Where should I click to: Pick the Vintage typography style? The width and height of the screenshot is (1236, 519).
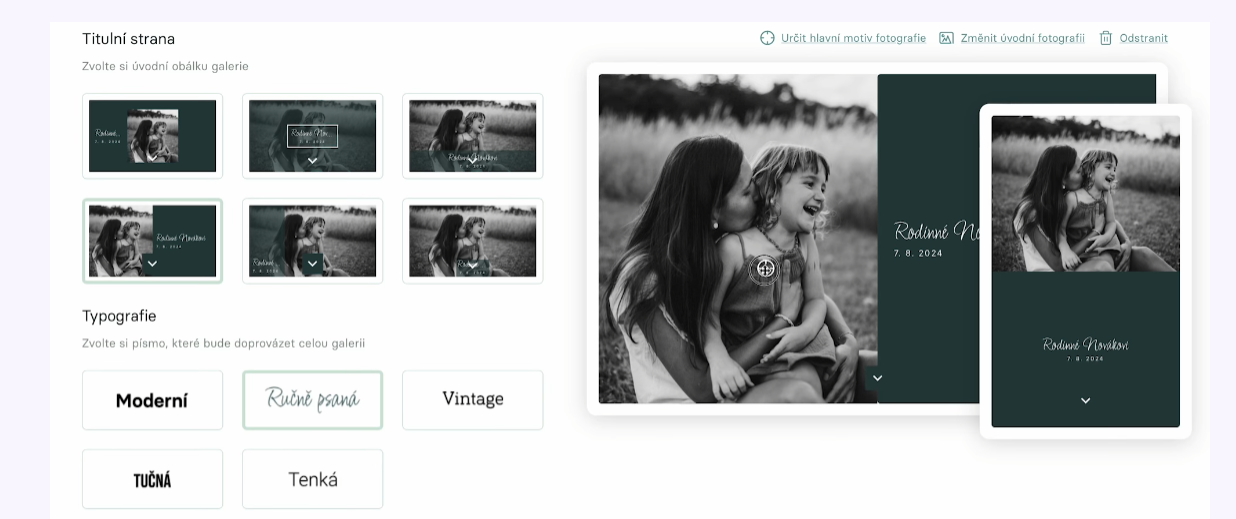coord(472,400)
